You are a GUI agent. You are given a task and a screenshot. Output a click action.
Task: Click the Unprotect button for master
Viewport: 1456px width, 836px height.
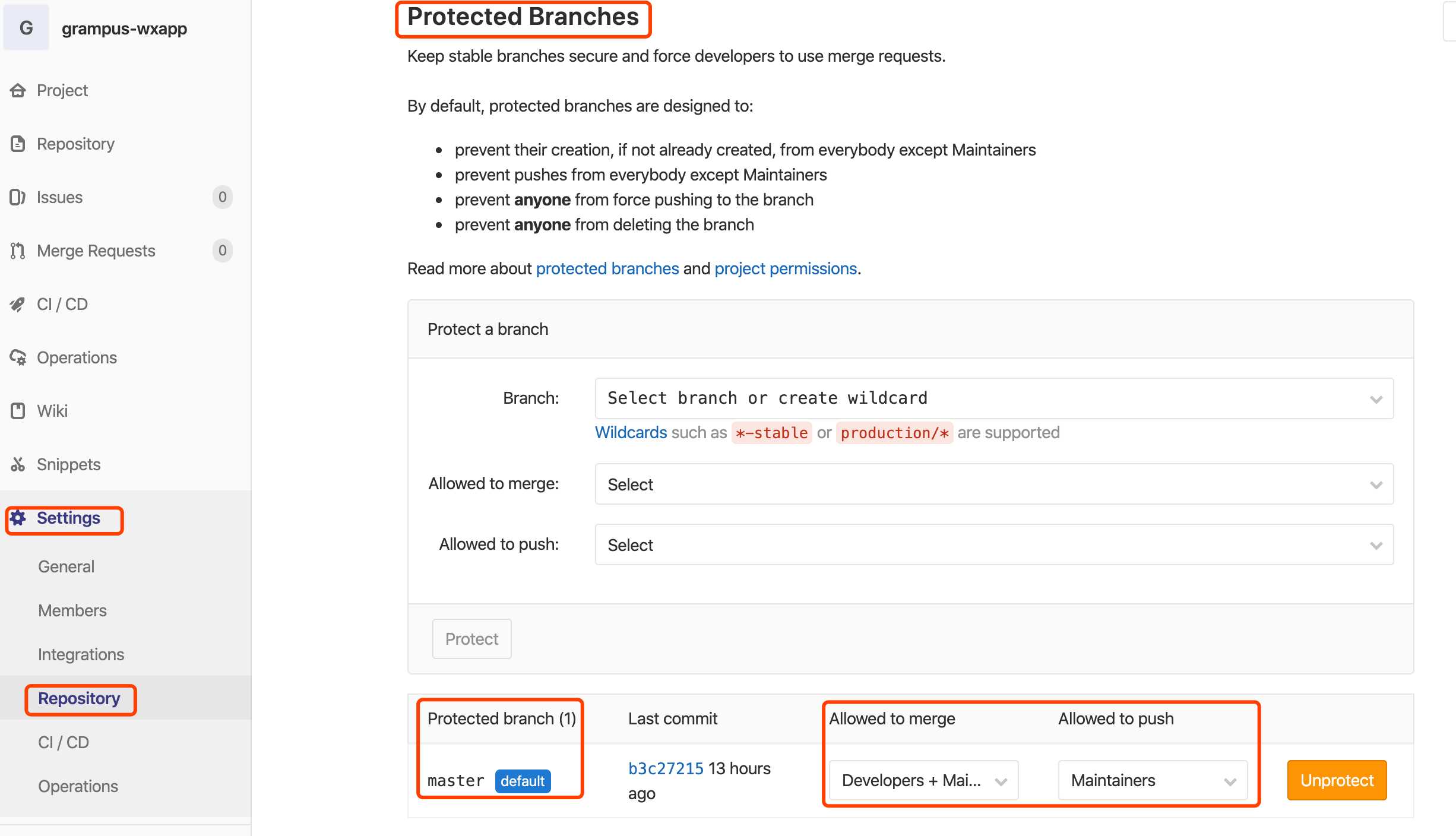coord(1337,779)
